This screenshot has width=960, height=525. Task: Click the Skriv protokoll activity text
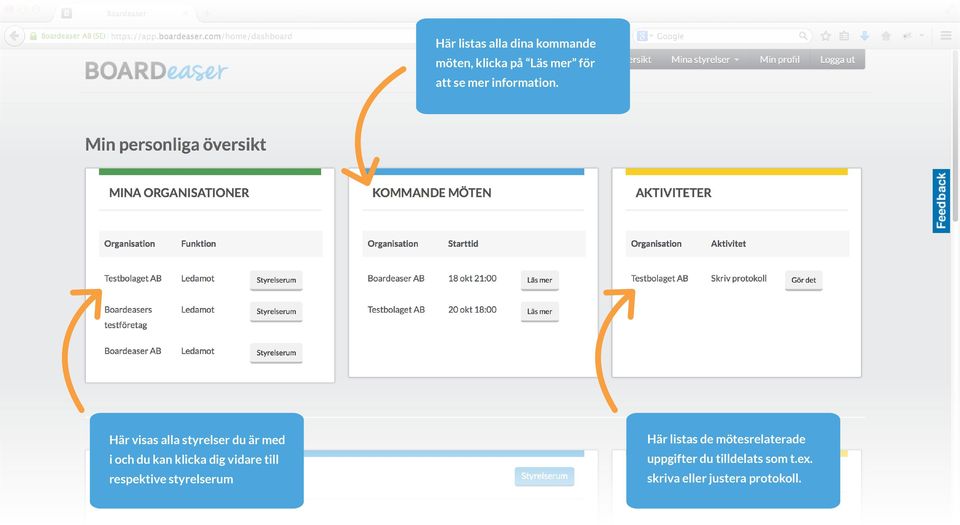(x=738, y=278)
